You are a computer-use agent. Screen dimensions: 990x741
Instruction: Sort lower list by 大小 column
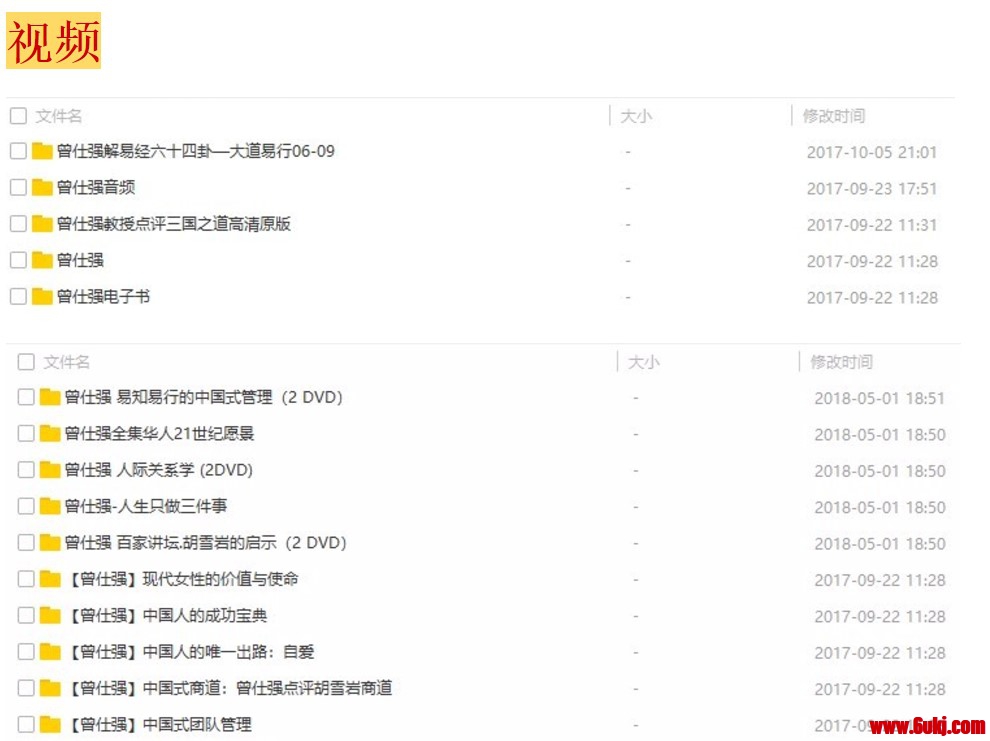pyautogui.click(x=644, y=362)
